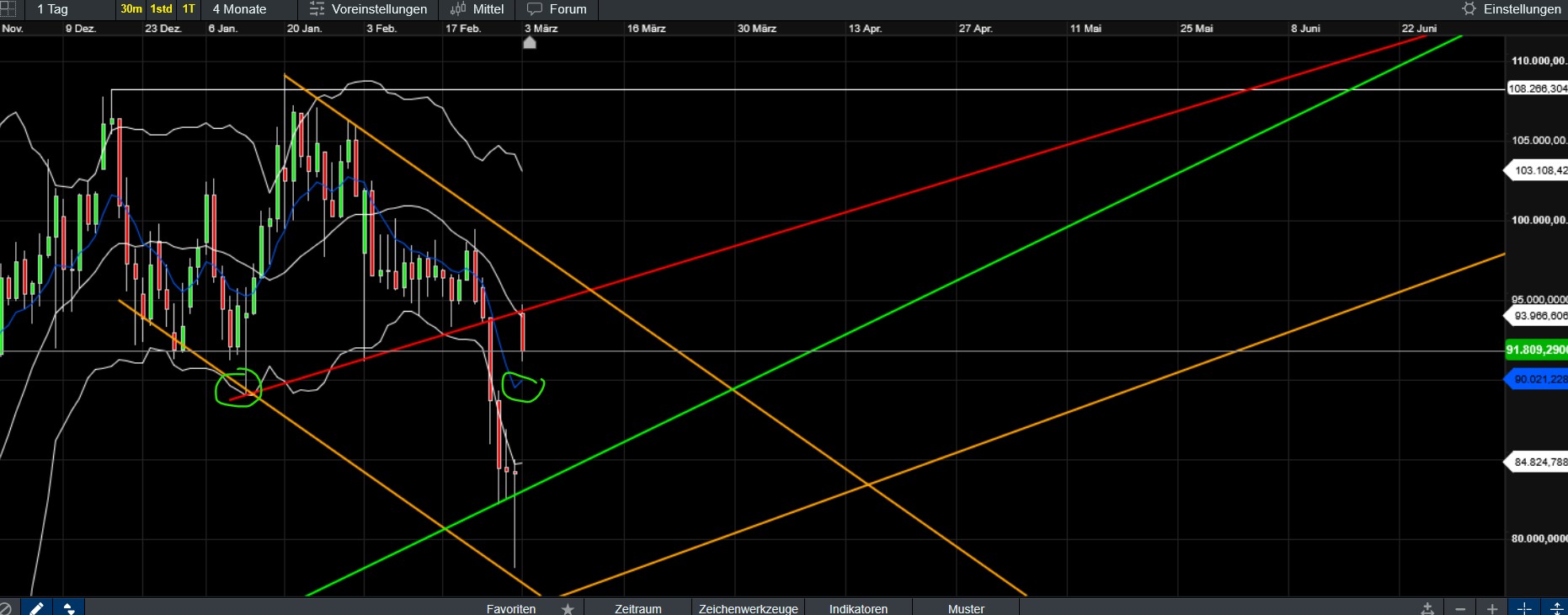Zoom out with the minus icon
This screenshot has width=1568, height=615.
[1460, 608]
